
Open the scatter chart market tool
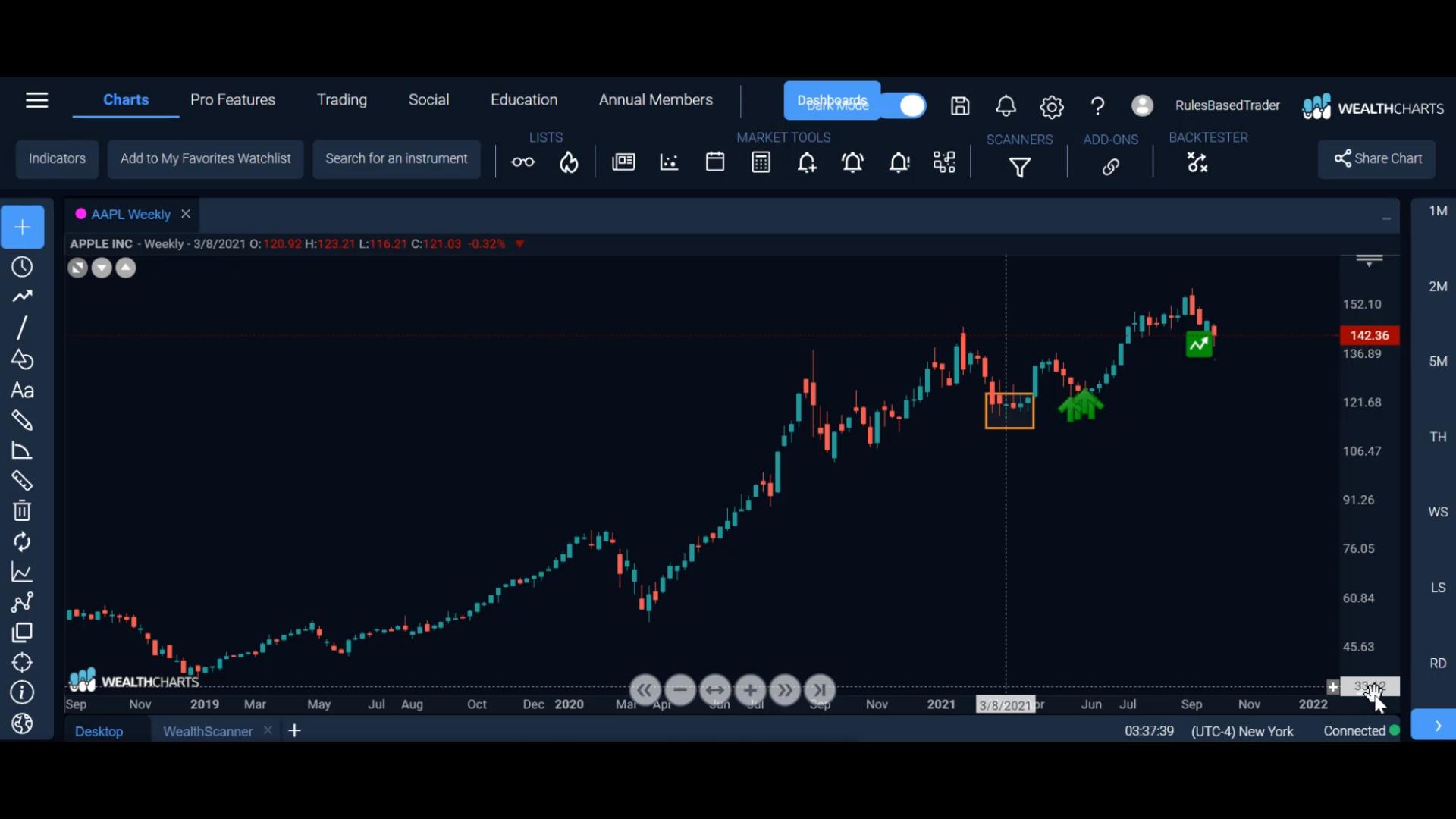click(669, 162)
